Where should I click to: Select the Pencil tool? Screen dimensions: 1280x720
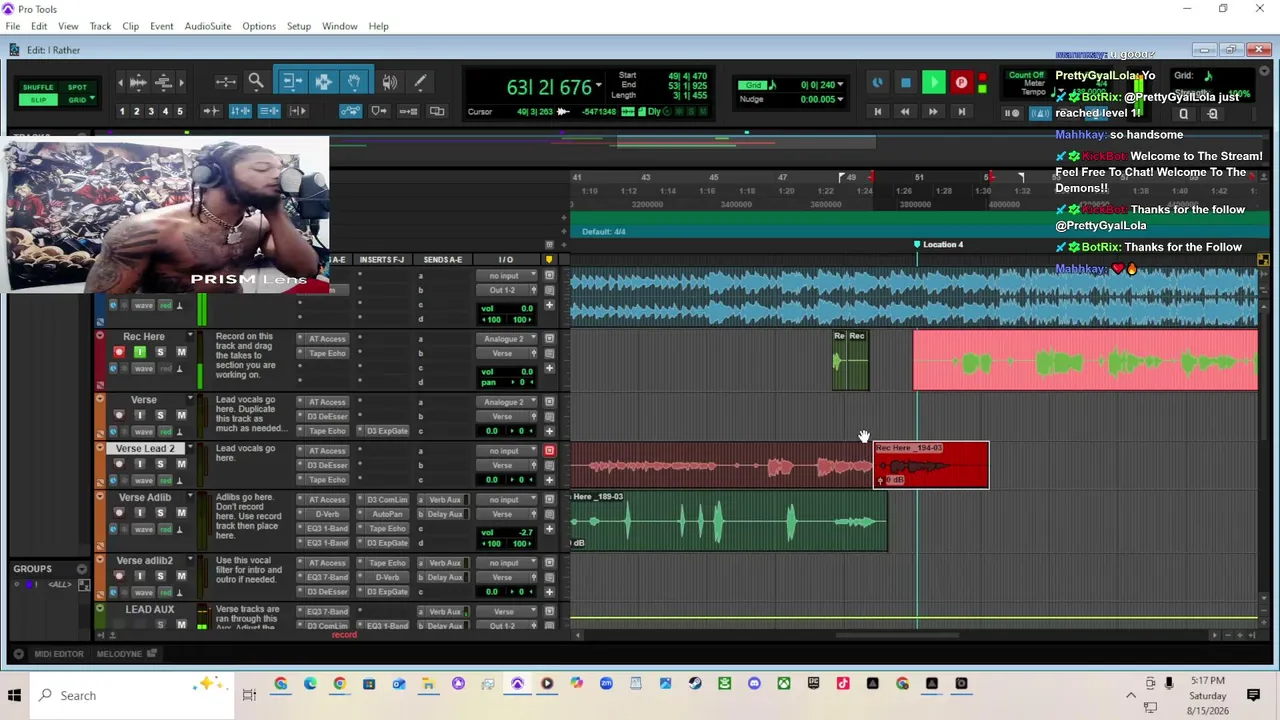pos(420,82)
